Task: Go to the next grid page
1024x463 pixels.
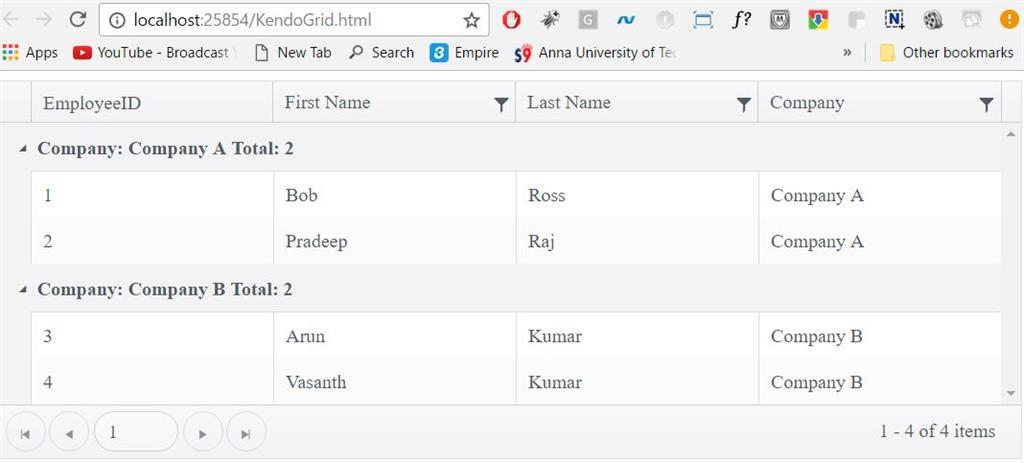Action: 203,433
